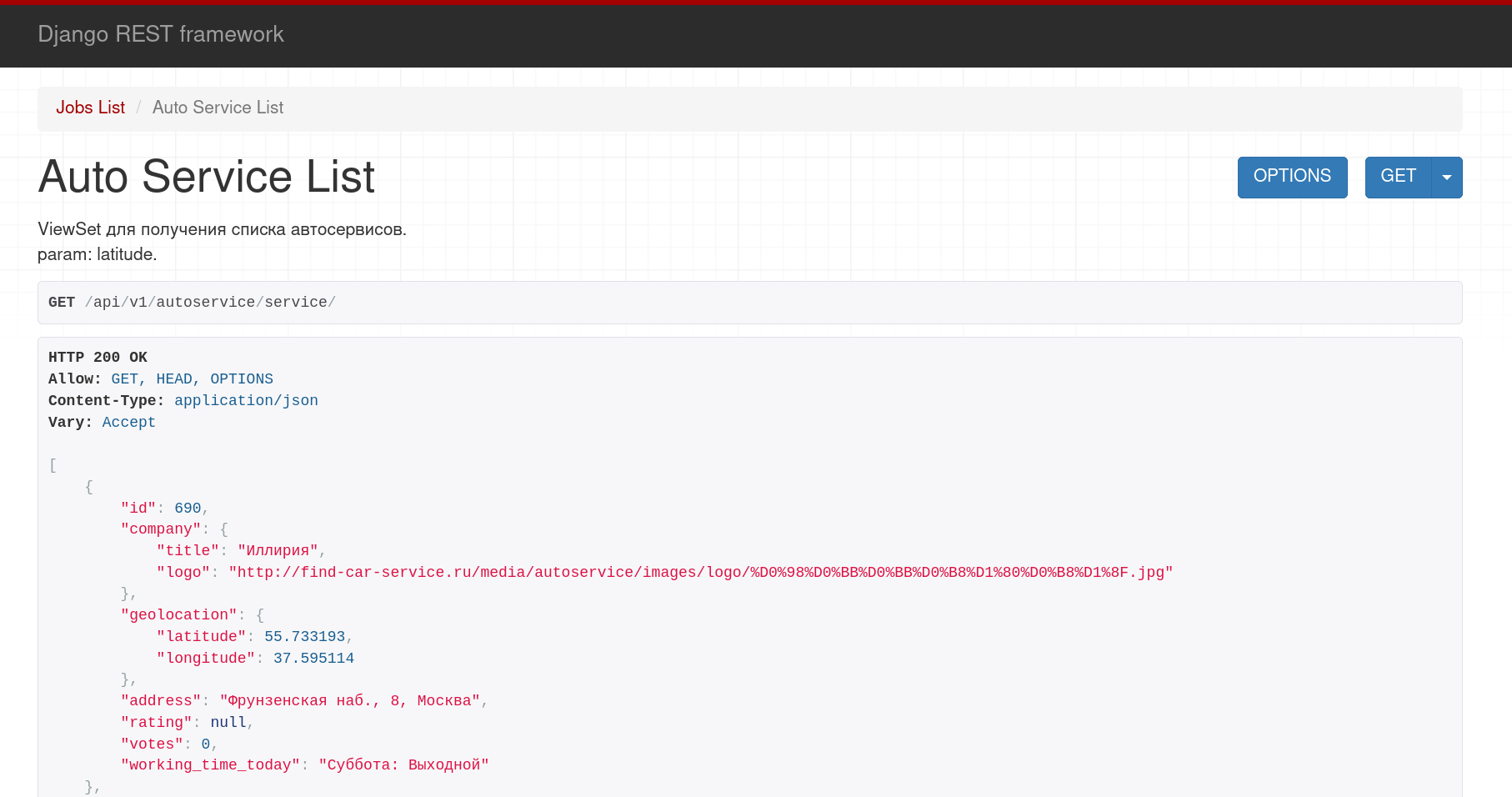Go to Jobs List breadcrumb
The width and height of the screenshot is (1512, 797).
pos(90,108)
